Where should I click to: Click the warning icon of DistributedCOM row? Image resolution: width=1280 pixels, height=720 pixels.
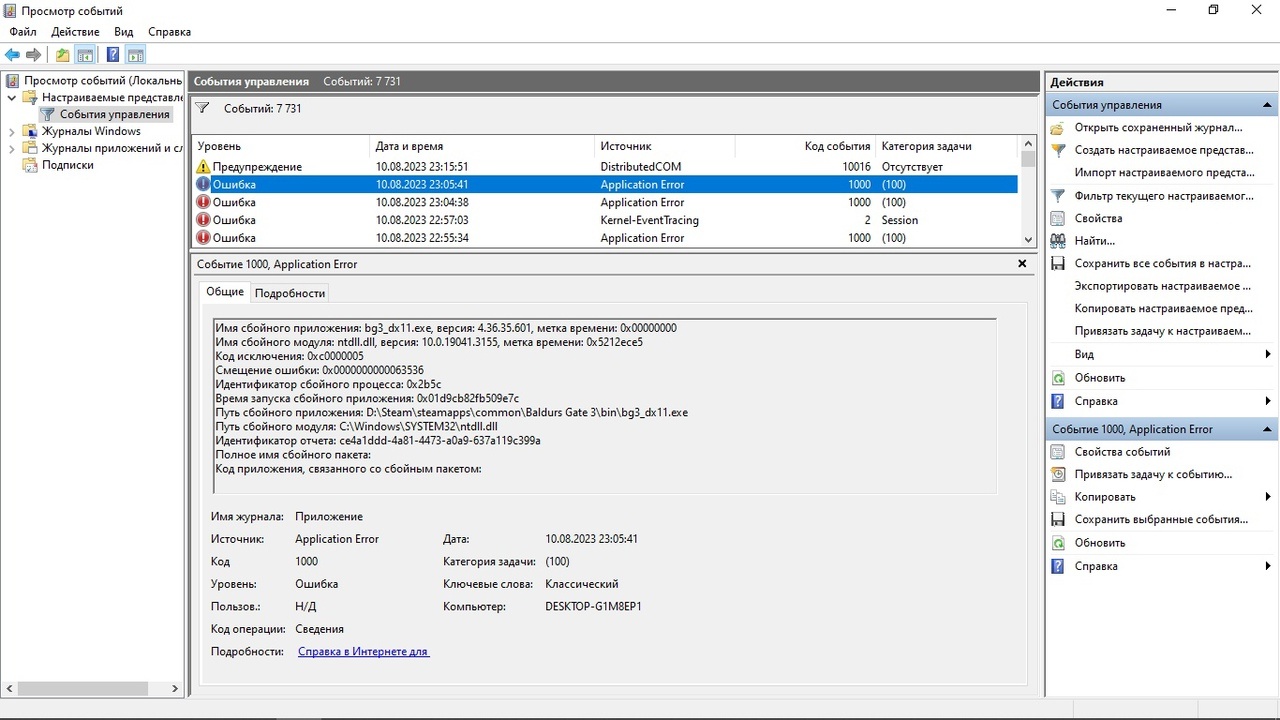point(204,167)
